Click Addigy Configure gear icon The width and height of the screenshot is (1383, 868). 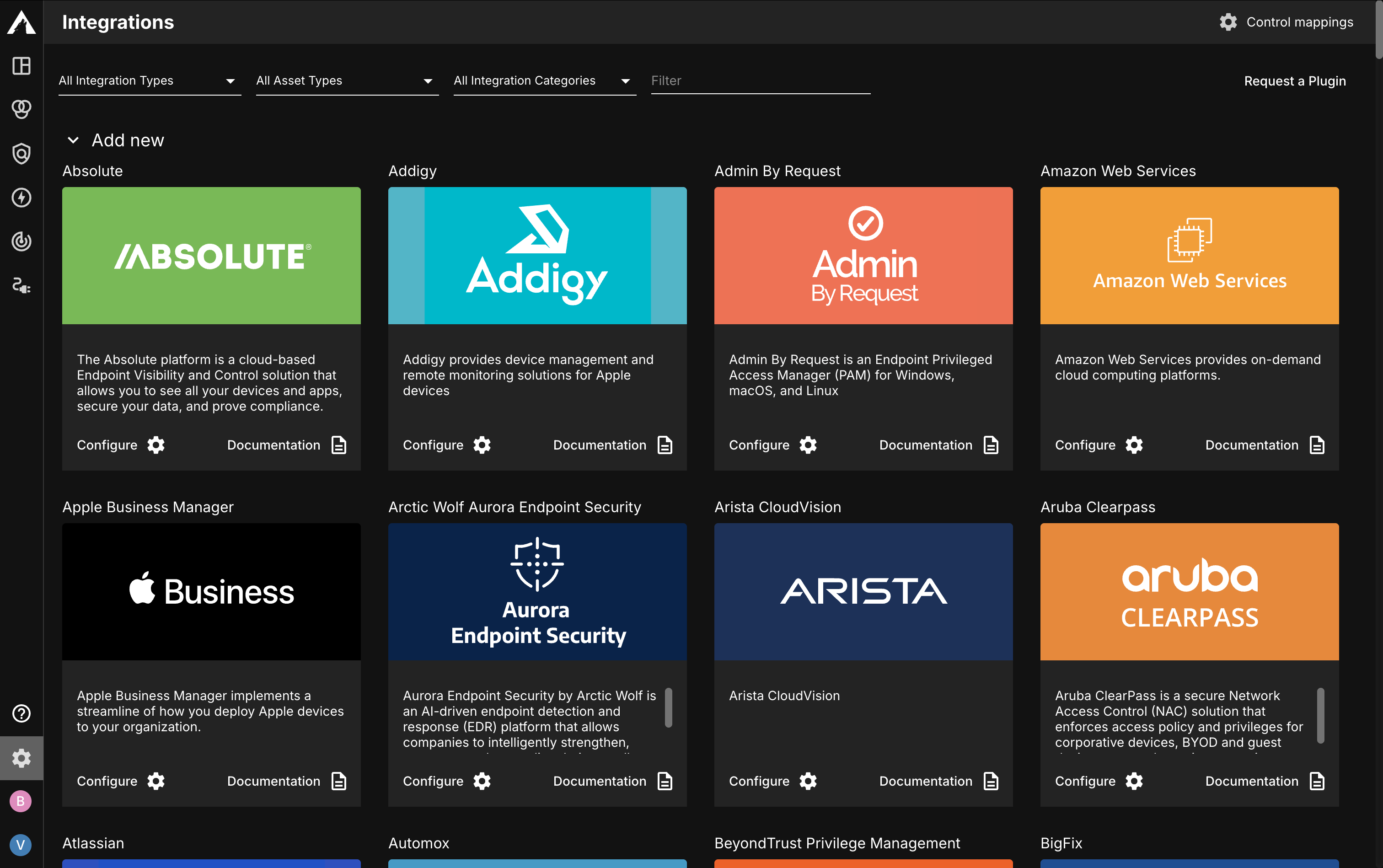tap(482, 445)
